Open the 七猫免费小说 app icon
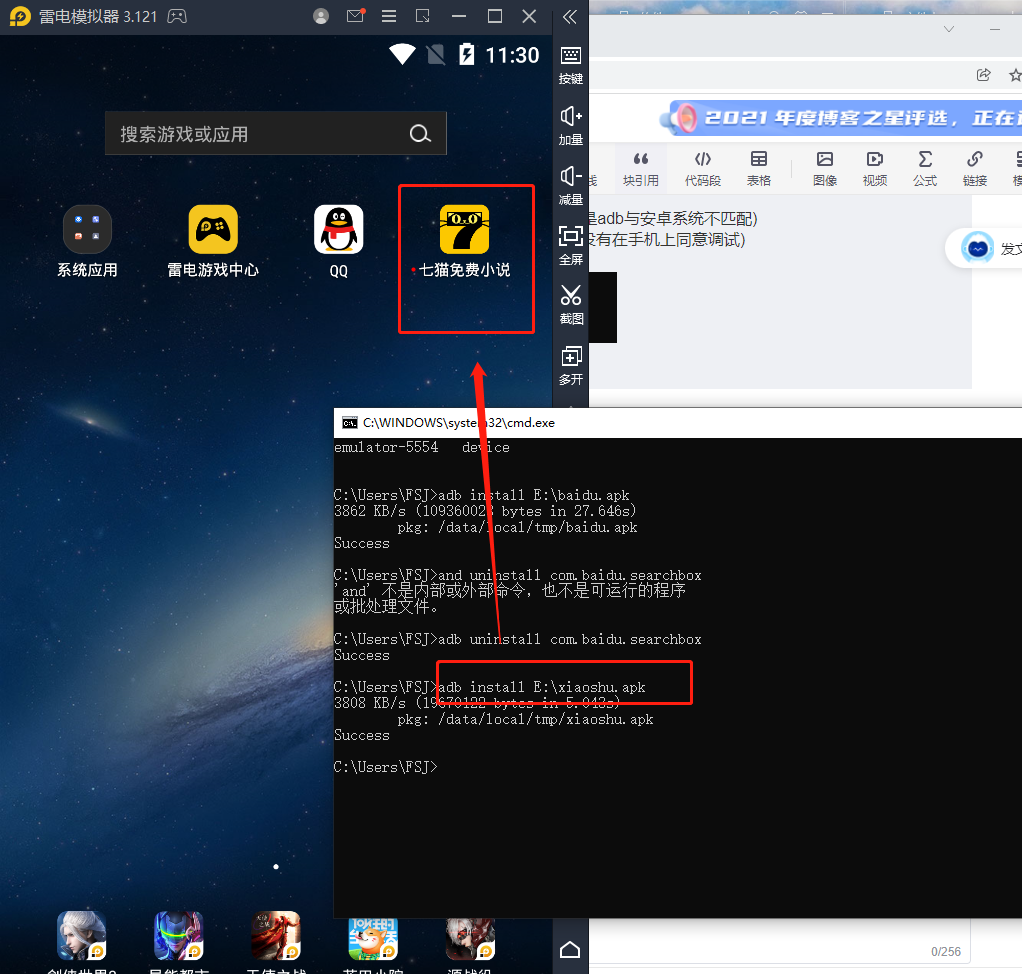Viewport: 1022px width, 974px height. (464, 229)
